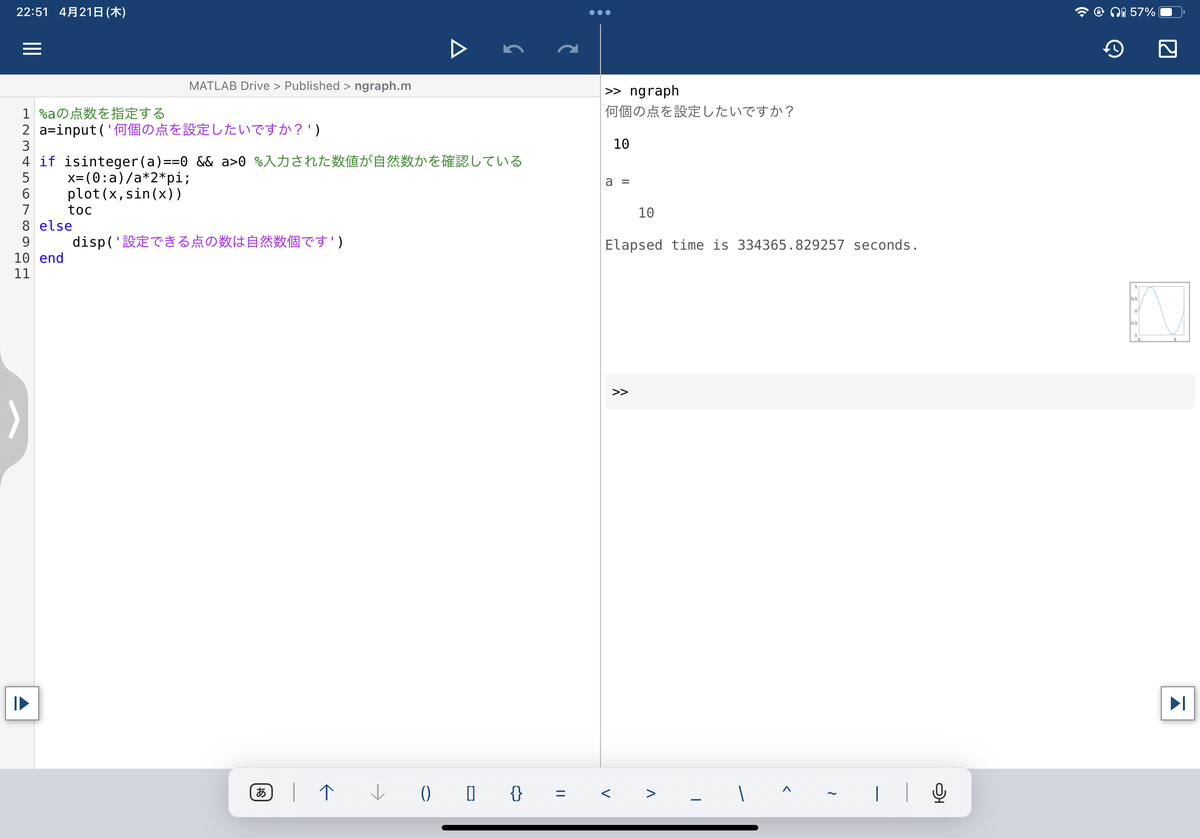The image size is (1200, 838).
Task: Redo the reverted code edit
Action: 568,48
